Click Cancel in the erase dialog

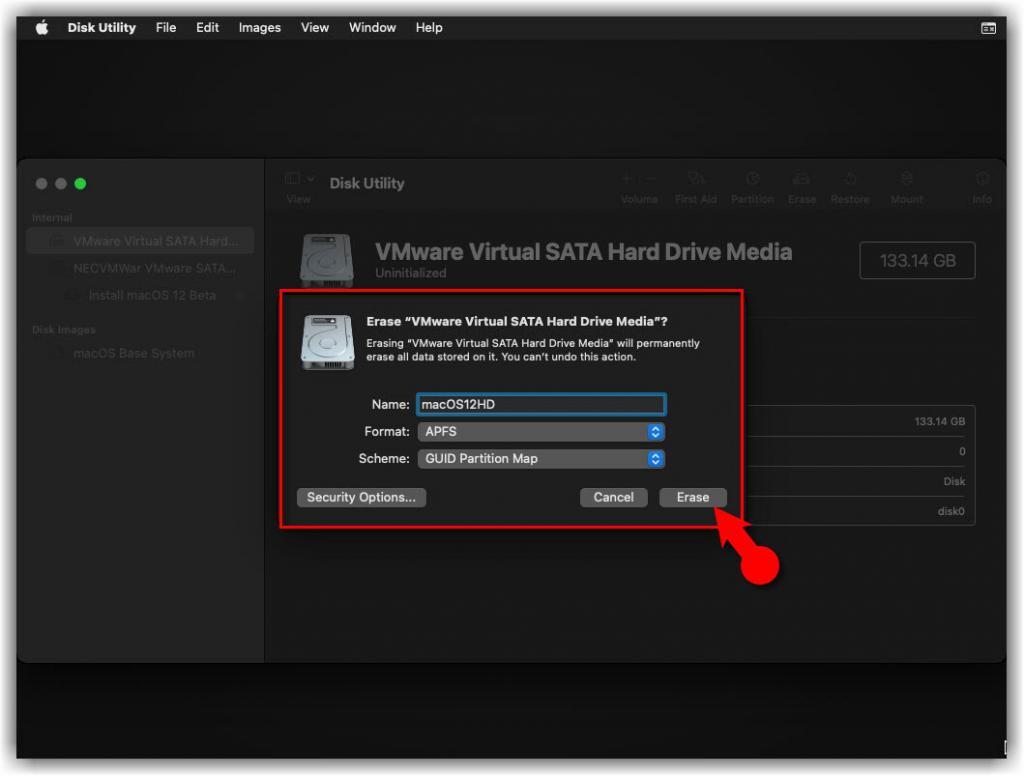(613, 497)
